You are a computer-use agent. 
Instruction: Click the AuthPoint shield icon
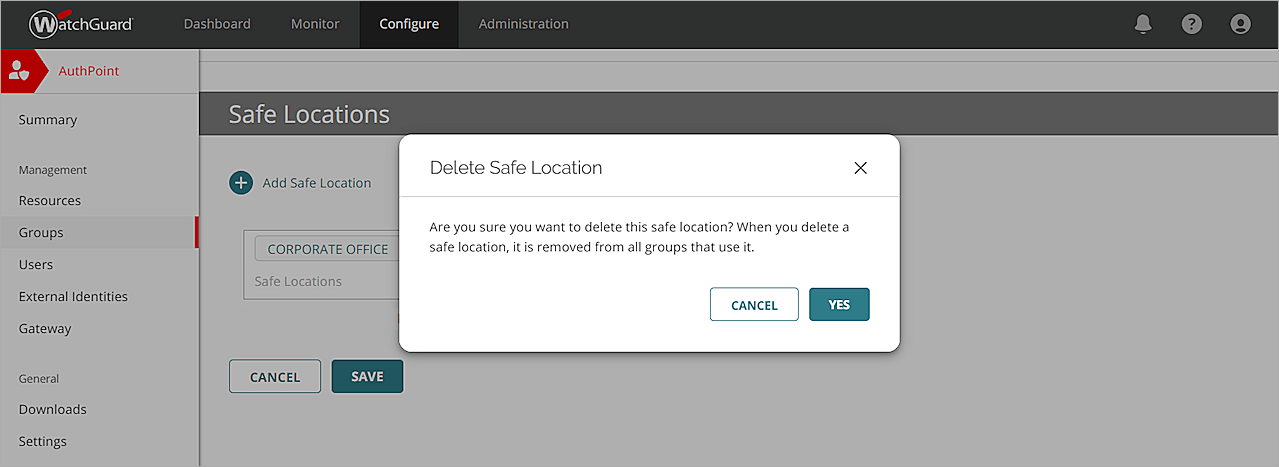tap(19, 71)
